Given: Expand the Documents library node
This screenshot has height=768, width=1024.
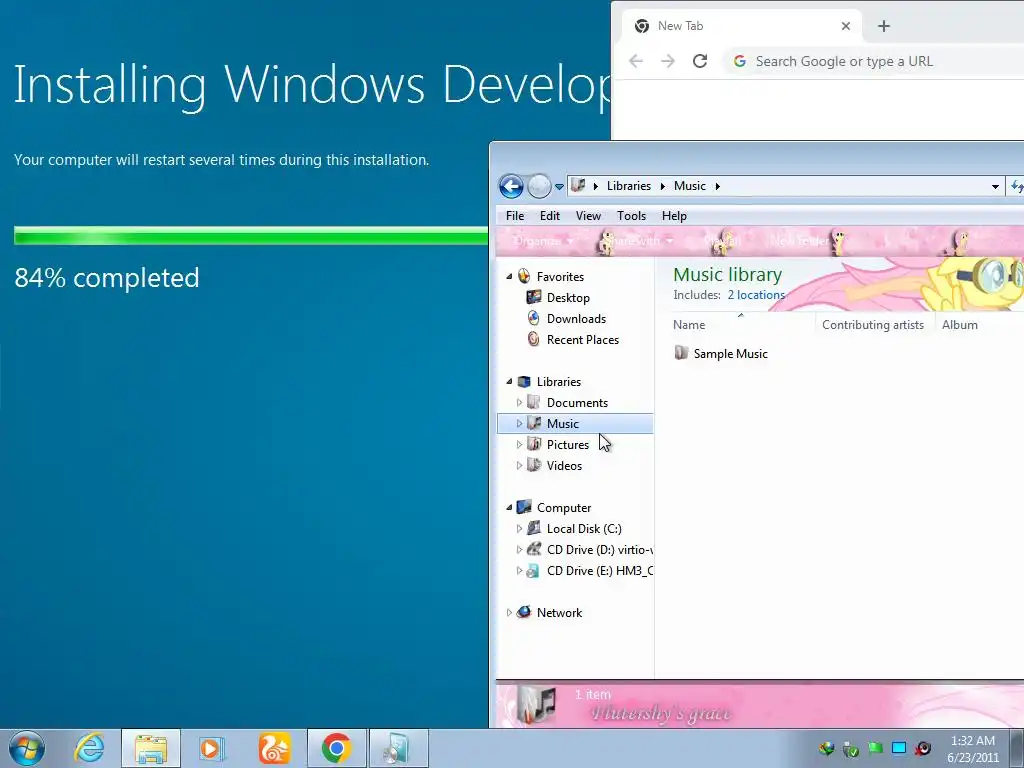Looking at the screenshot, I should 520,402.
